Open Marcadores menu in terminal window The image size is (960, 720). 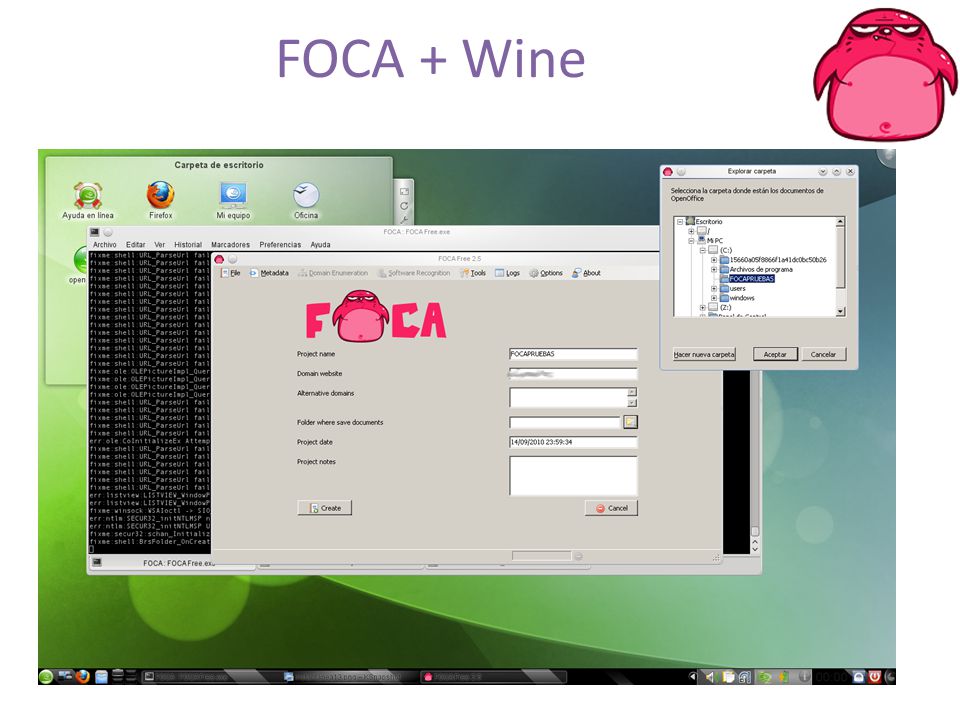click(230, 244)
